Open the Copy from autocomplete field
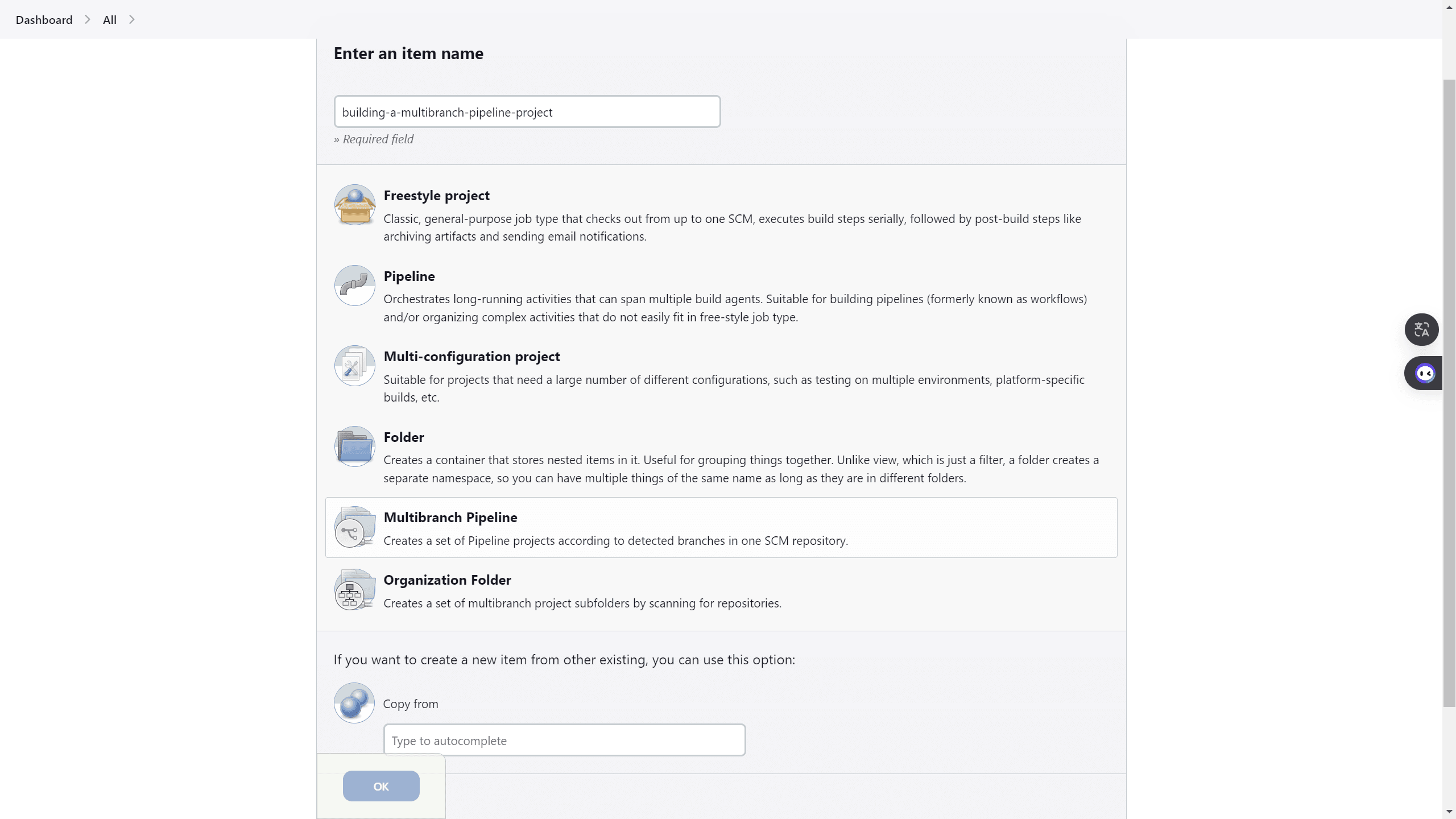This screenshot has height=819, width=1456. click(564, 740)
